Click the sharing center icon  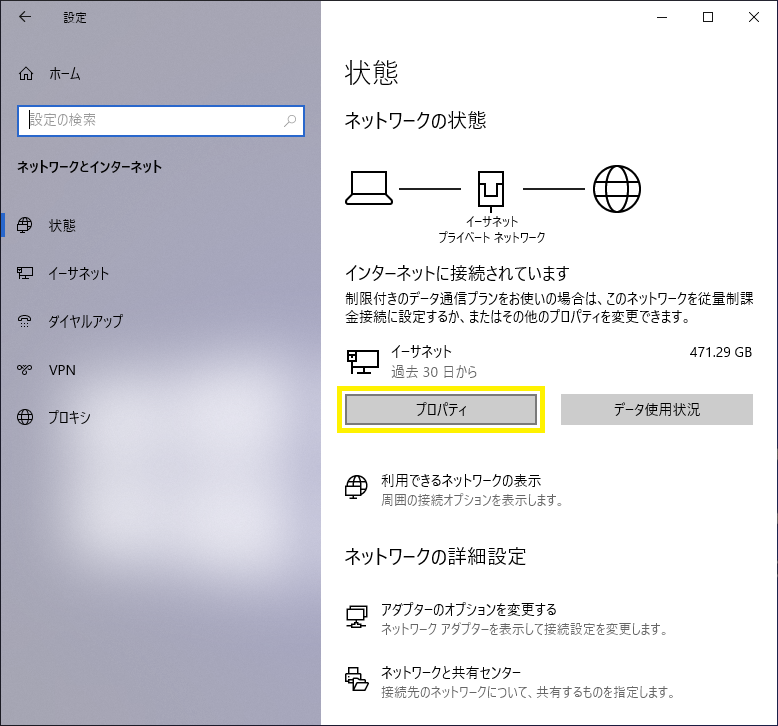(357, 679)
